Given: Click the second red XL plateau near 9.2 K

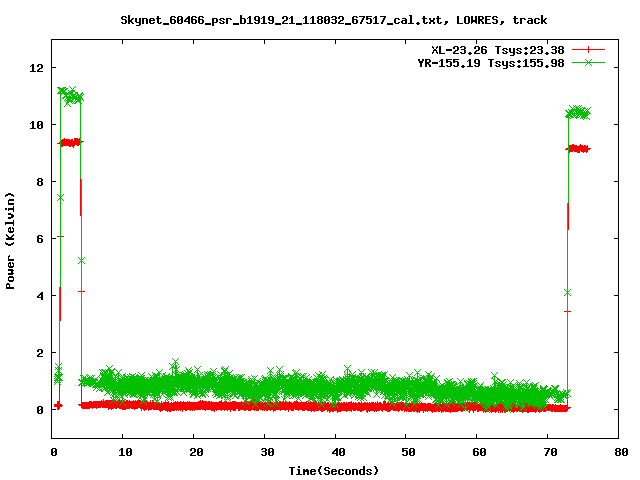Looking at the screenshot, I should (x=578, y=149).
